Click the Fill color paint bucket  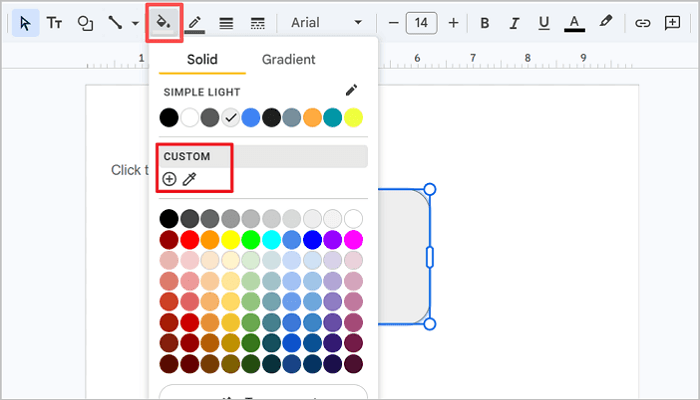pos(165,23)
